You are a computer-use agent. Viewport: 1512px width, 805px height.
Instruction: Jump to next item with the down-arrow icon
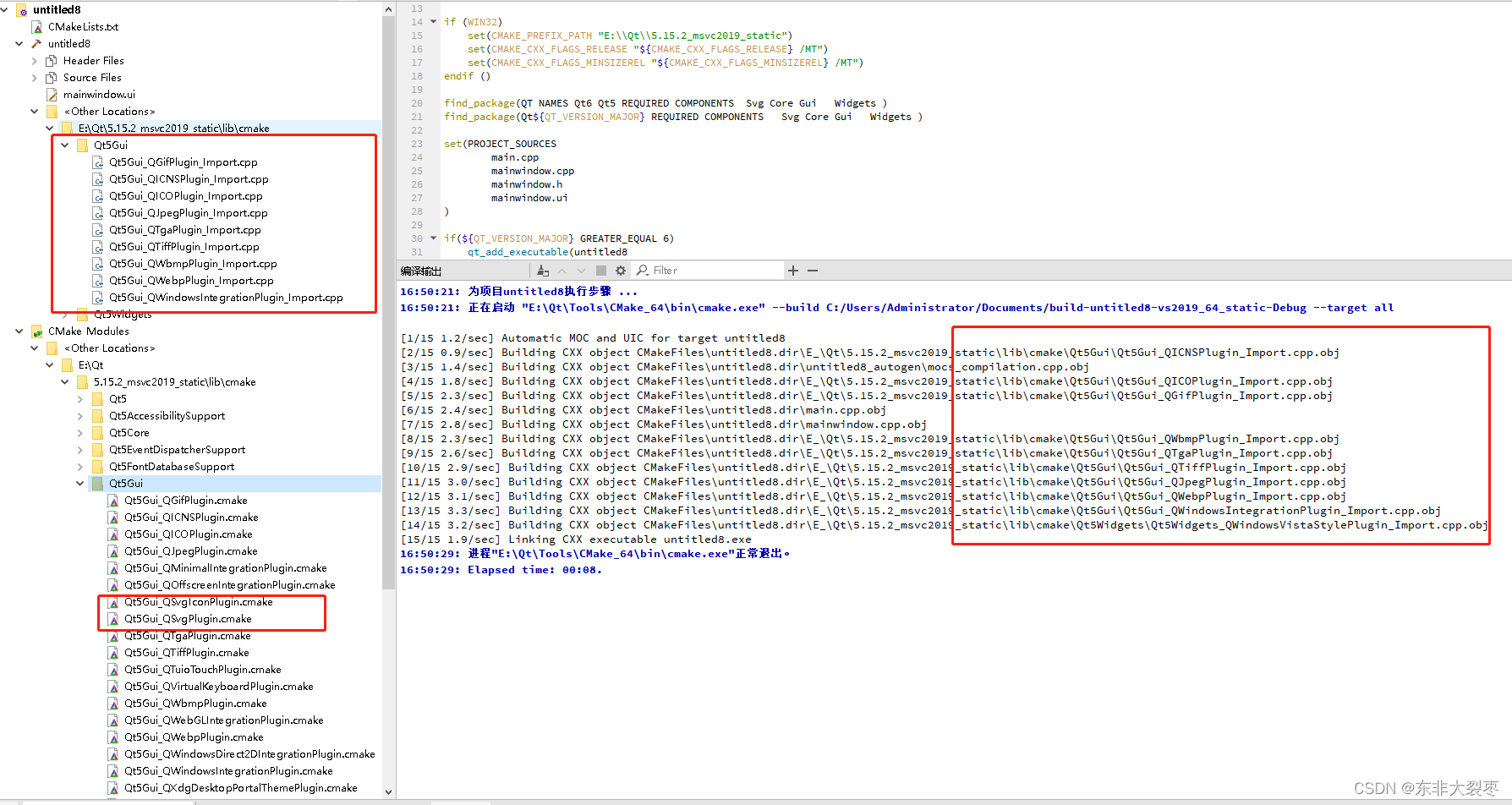pos(581,270)
